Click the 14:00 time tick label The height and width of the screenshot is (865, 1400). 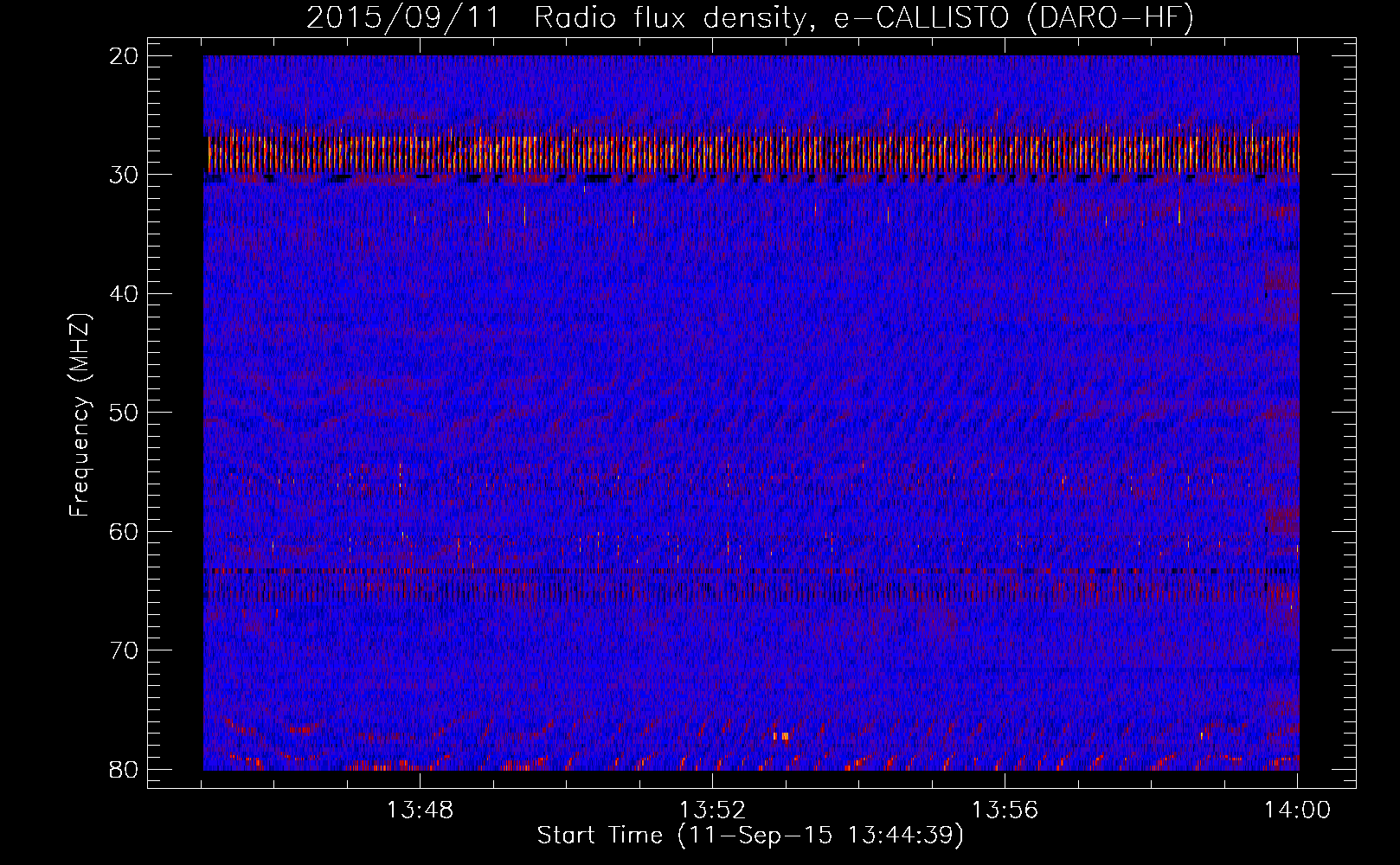[x=1297, y=811]
